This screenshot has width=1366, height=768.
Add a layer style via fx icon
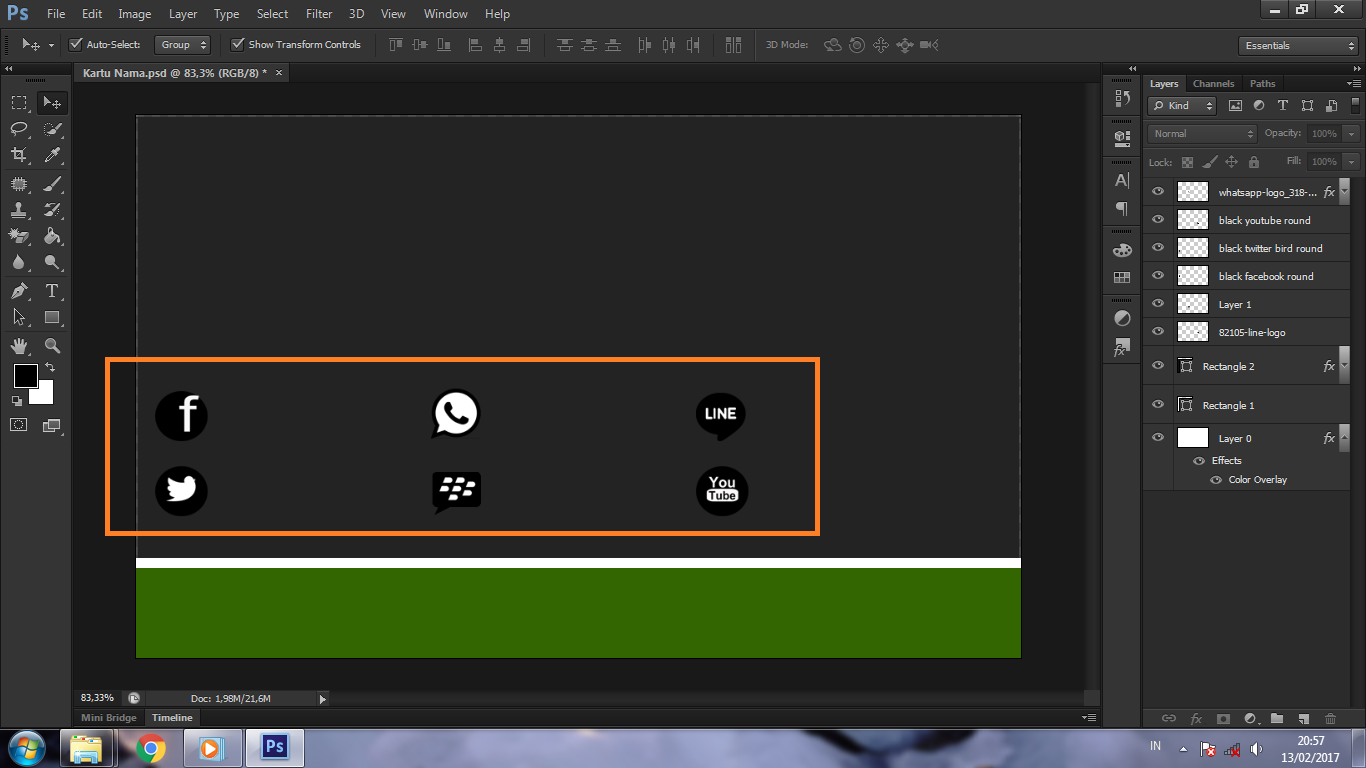click(x=1196, y=718)
